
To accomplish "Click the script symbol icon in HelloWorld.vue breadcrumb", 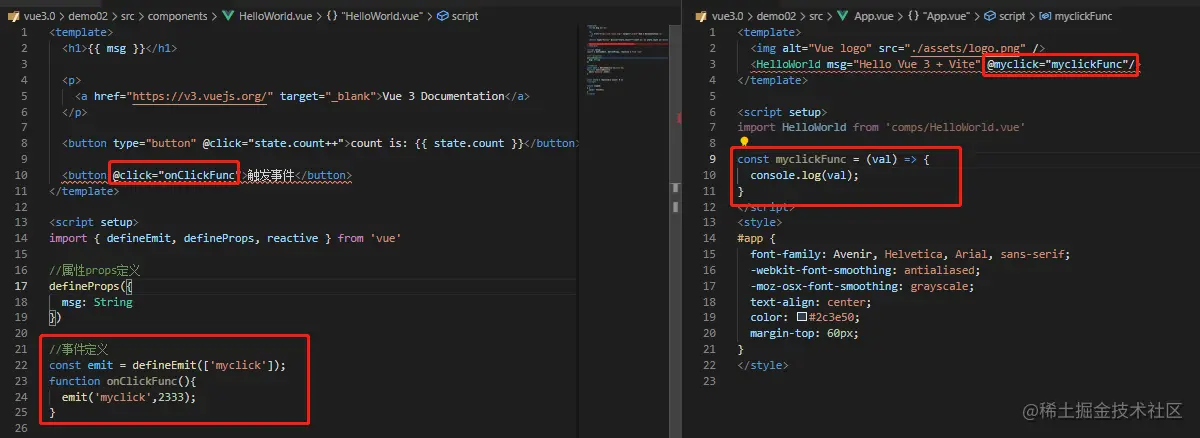I will 442,16.
